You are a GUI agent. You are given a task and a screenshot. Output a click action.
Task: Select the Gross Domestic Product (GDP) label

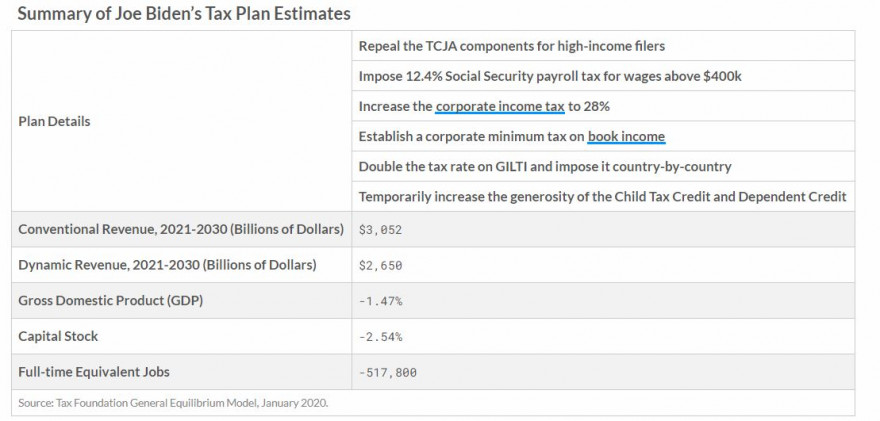click(111, 300)
